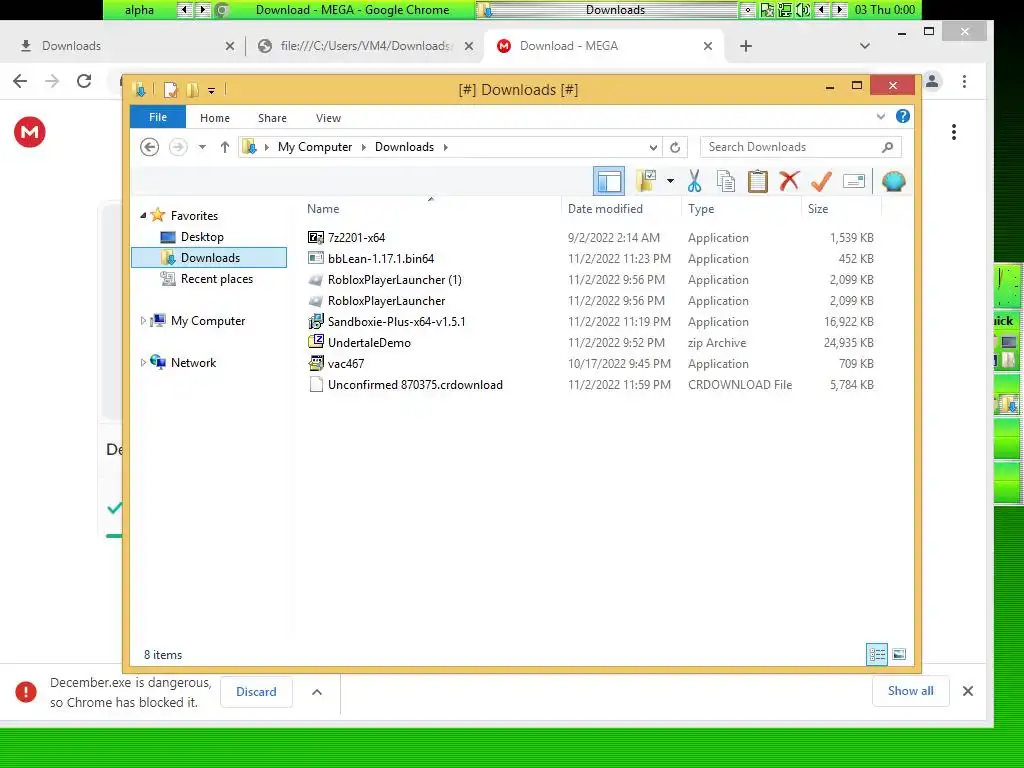Open the Explorer help question mark

point(903,116)
